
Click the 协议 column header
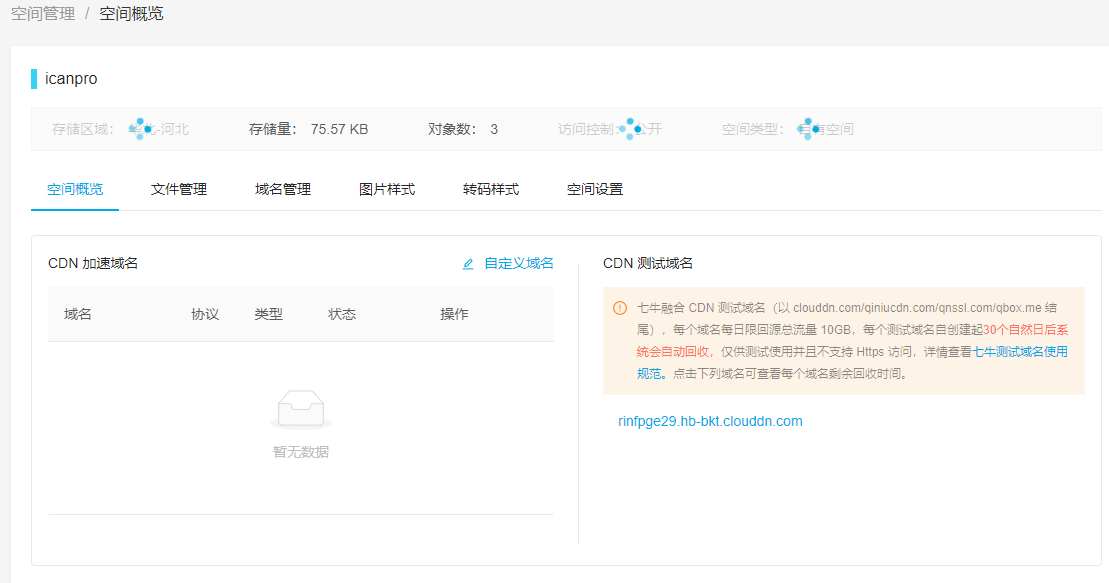tap(205, 314)
